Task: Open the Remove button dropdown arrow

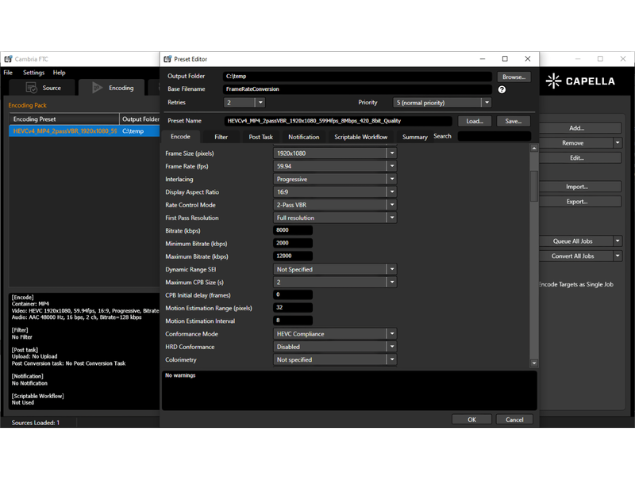Action: click(617, 143)
